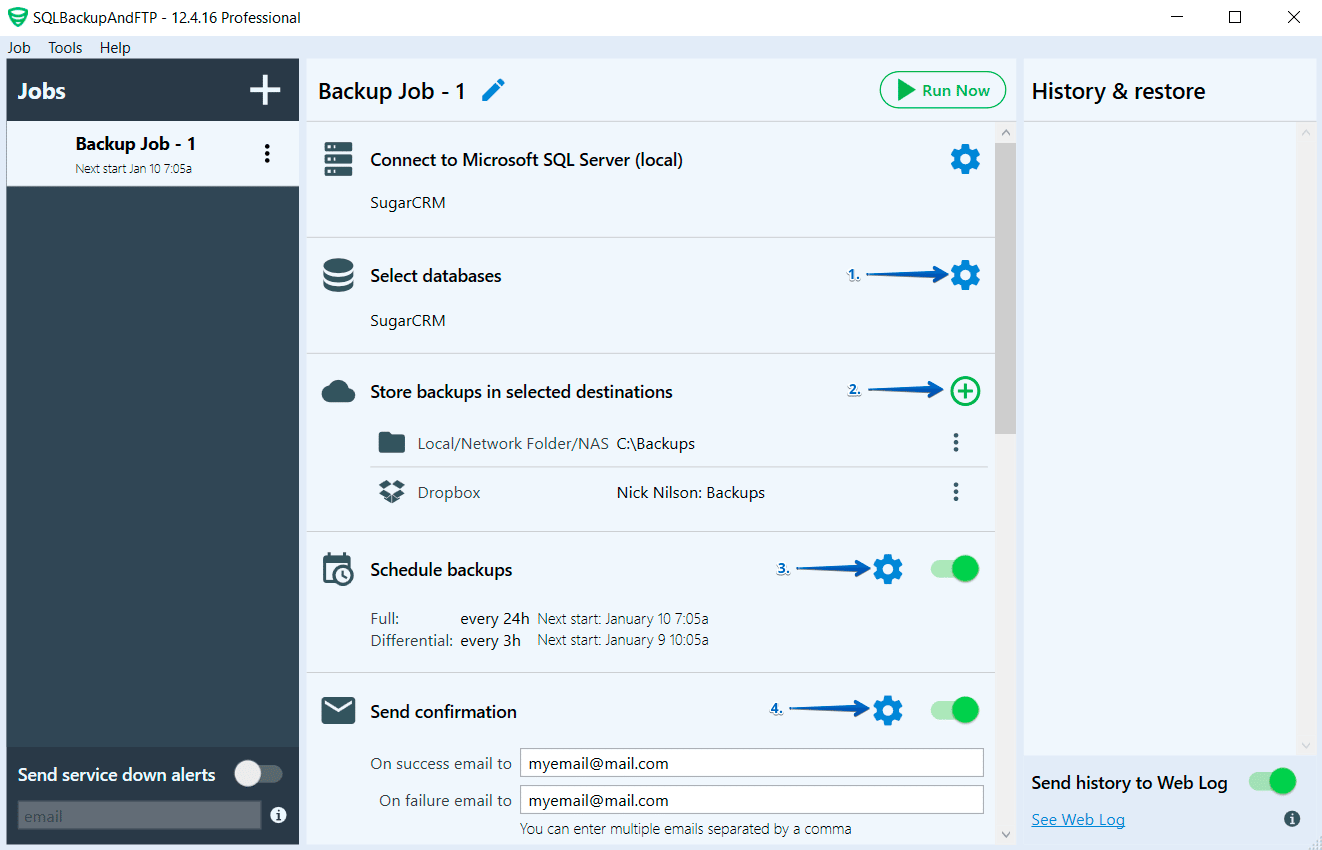
Task: Select Backup Job - 1 in the Jobs list
Action: point(153,154)
